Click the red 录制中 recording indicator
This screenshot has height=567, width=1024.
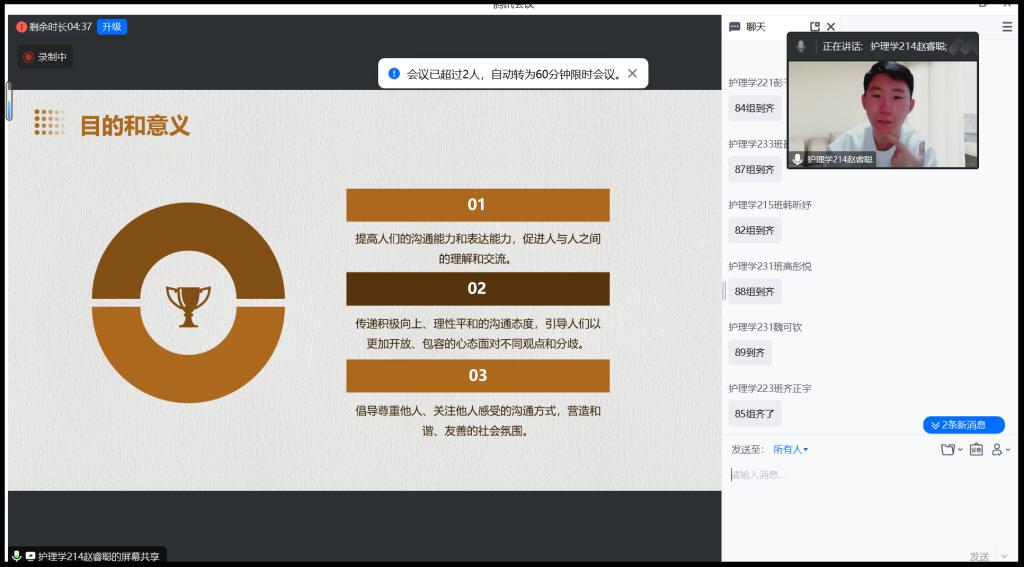[x=45, y=57]
